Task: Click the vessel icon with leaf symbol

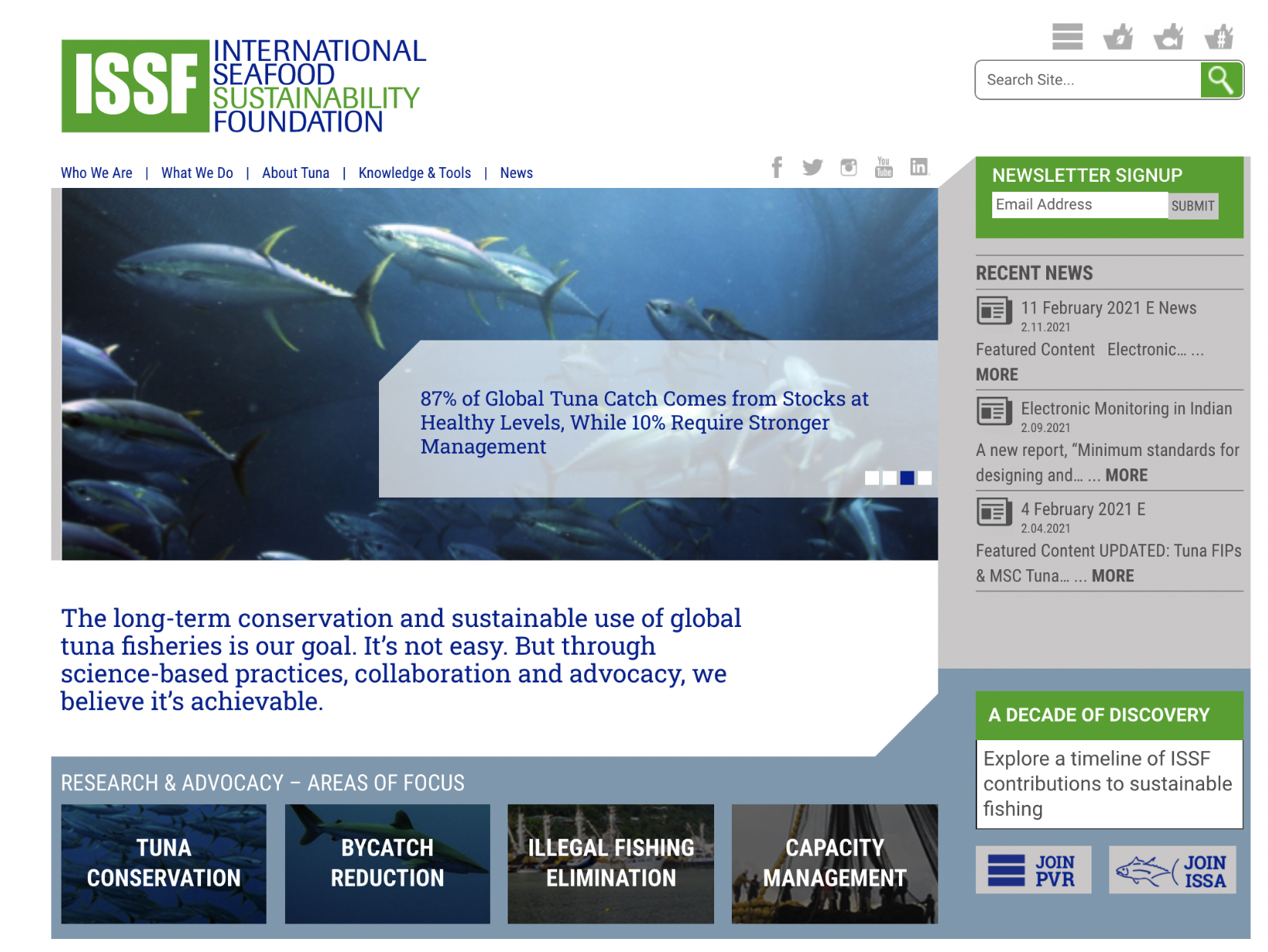Action: tap(1118, 36)
